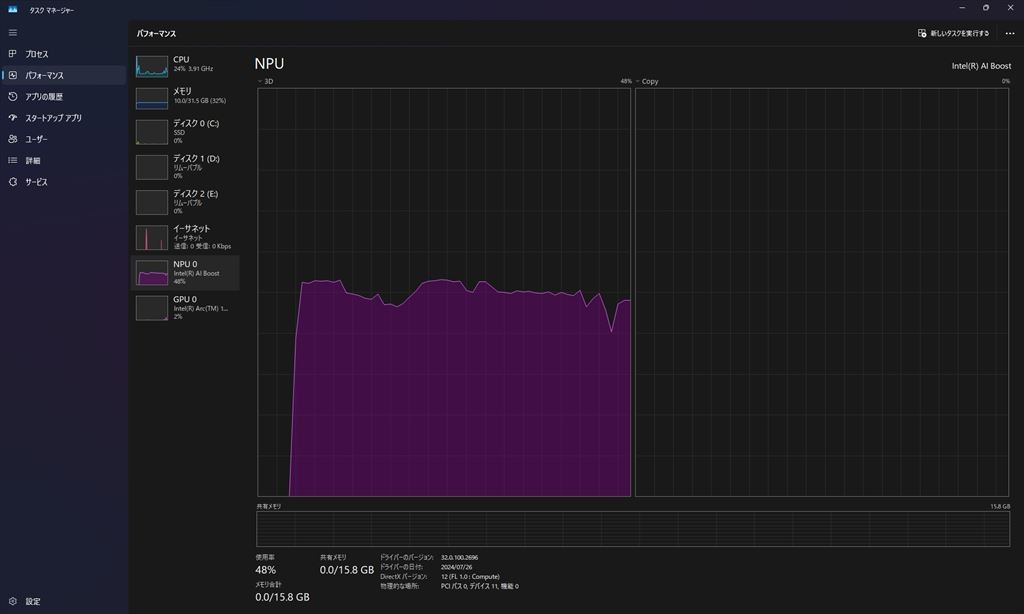1024x614 pixels.
Task: Show ディスク 0 (C:) SSD performance
Action: click(185, 132)
